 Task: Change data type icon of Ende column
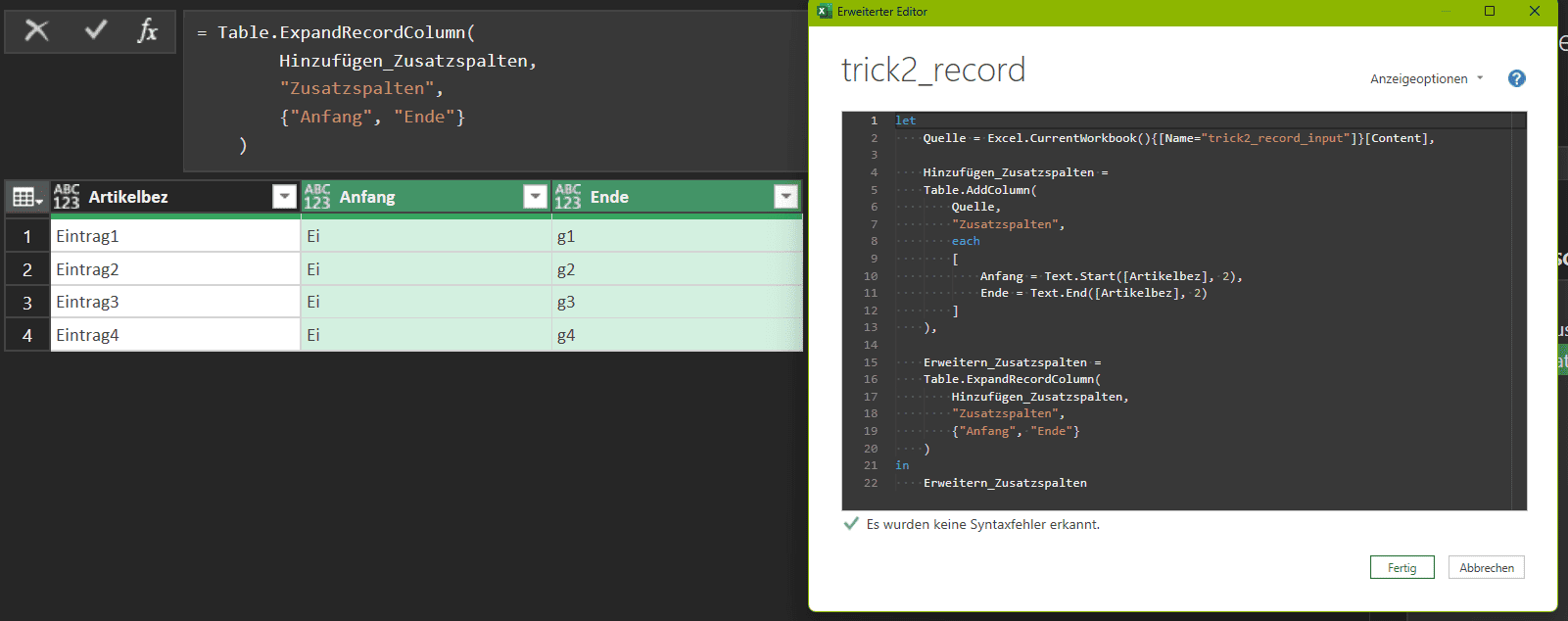click(568, 197)
